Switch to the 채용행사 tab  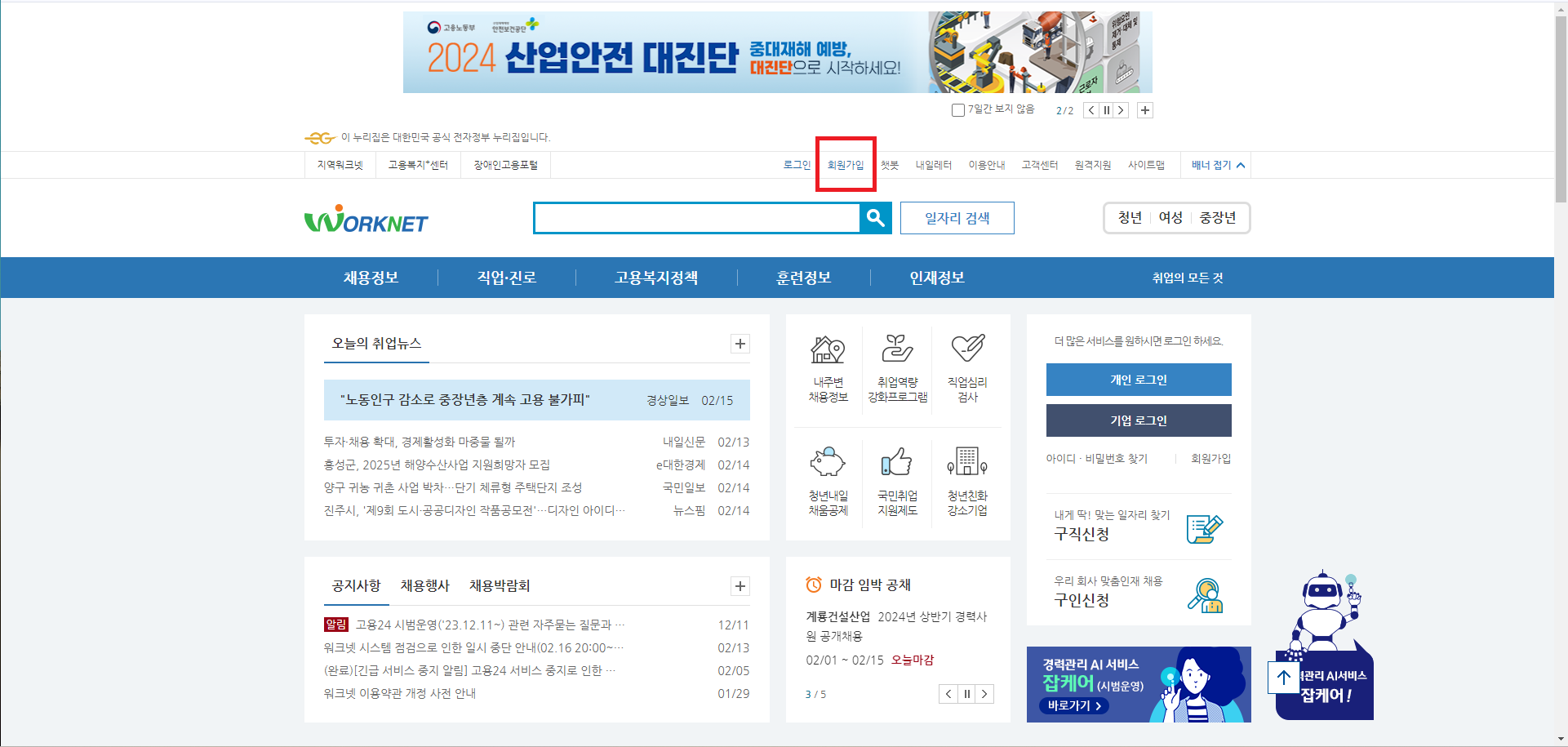pos(424,585)
